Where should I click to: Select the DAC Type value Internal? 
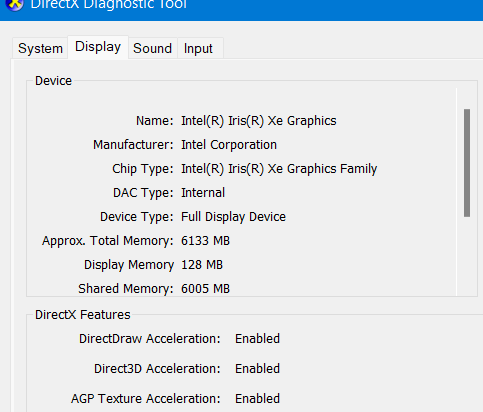click(x=203, y=193)
